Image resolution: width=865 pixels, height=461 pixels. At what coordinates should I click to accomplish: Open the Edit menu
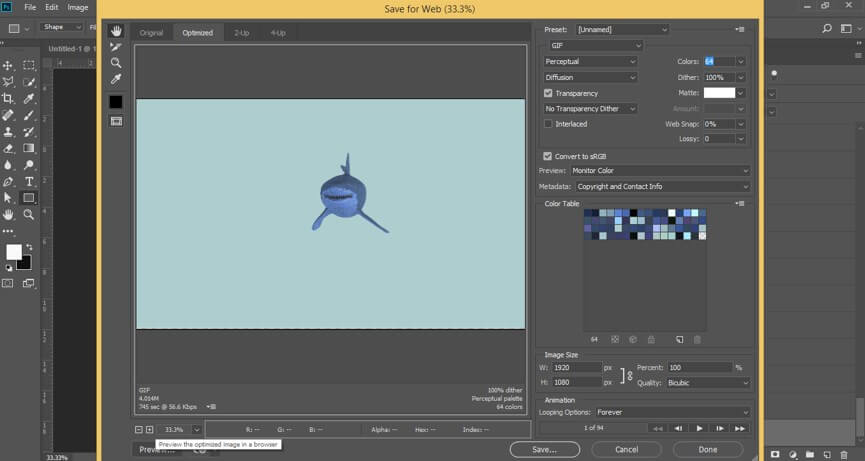pos(51,8)
